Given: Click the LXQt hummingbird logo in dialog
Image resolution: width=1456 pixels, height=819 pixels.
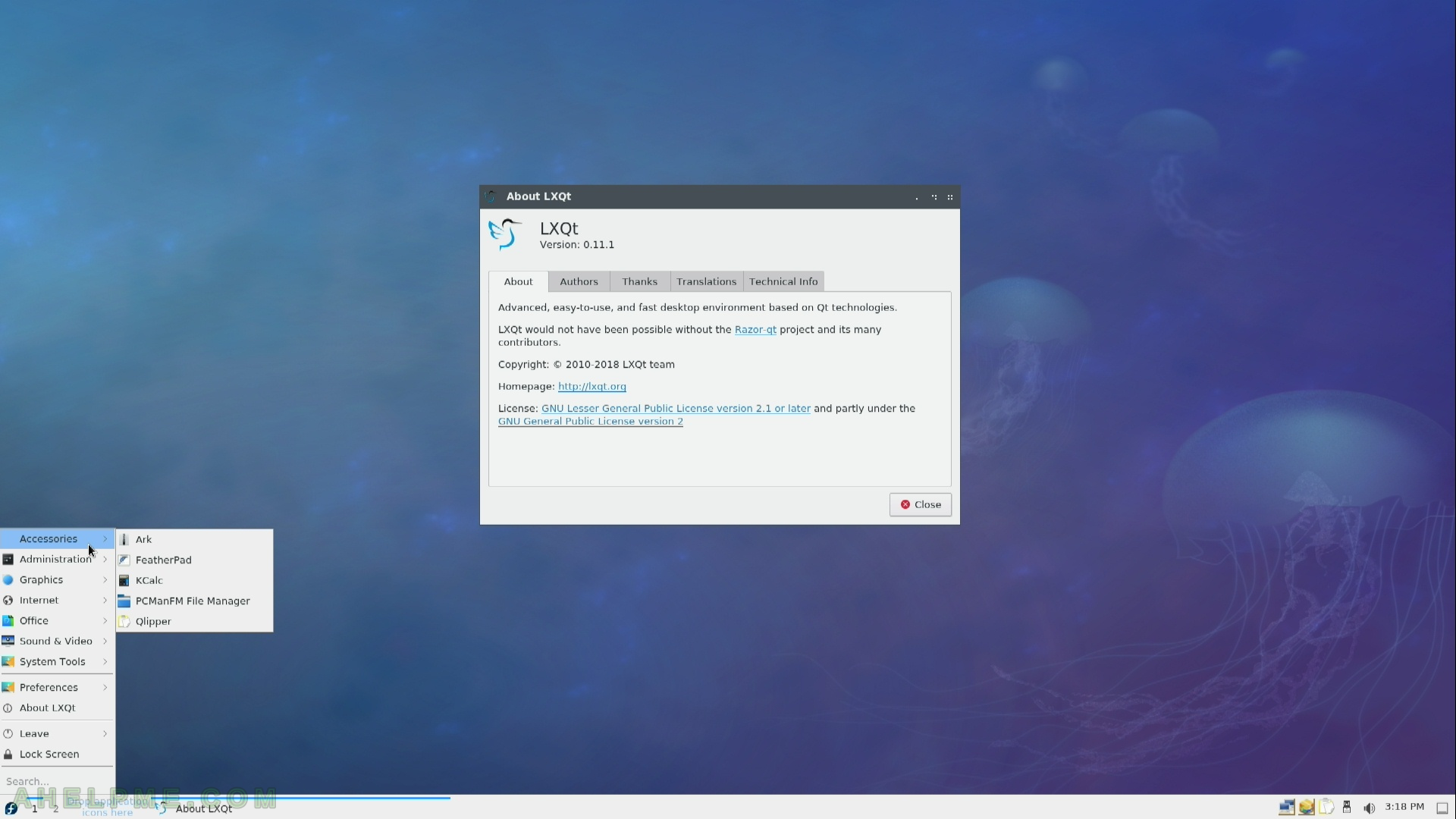Looking at the screenshot, I should [x=505, y=234].
